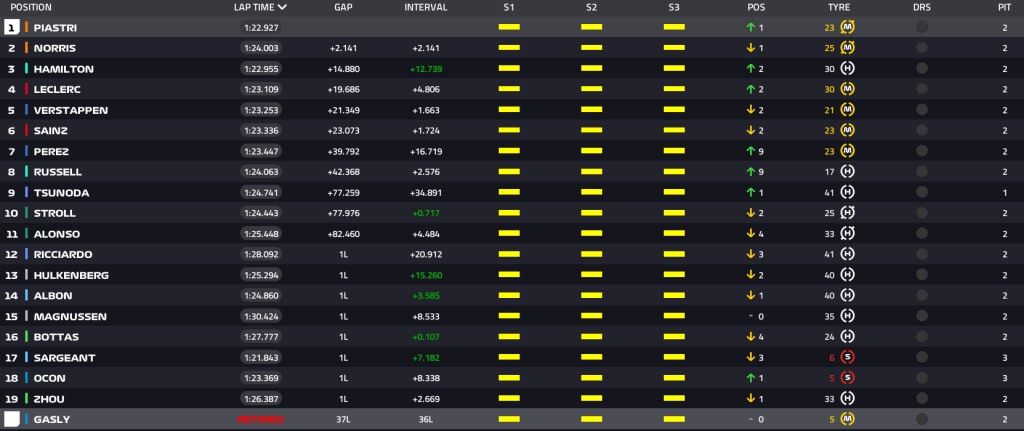Click Perez's green position-gained arrow

point(750,152)
